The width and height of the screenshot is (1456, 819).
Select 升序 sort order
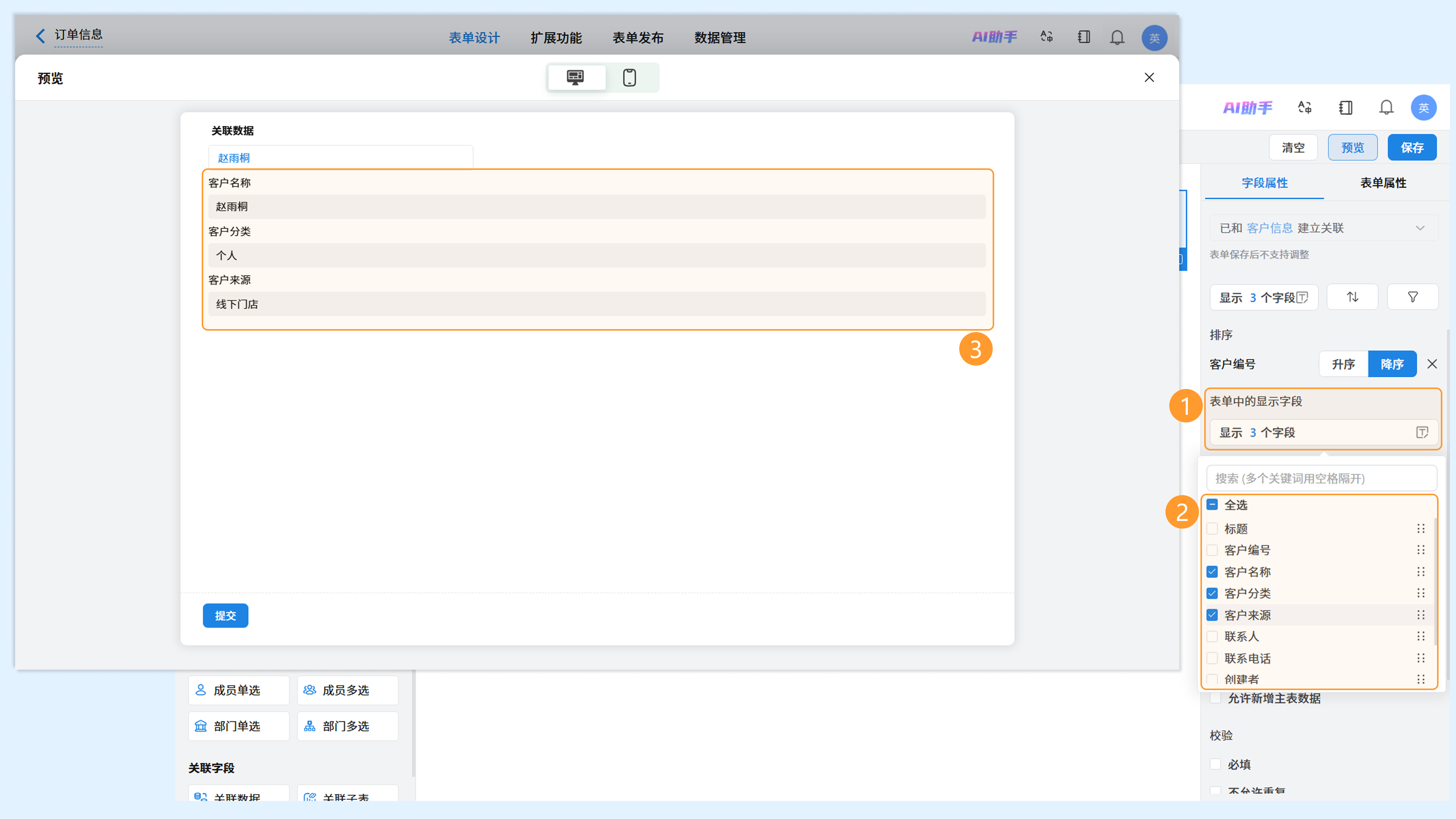[x=1343, y=364]
